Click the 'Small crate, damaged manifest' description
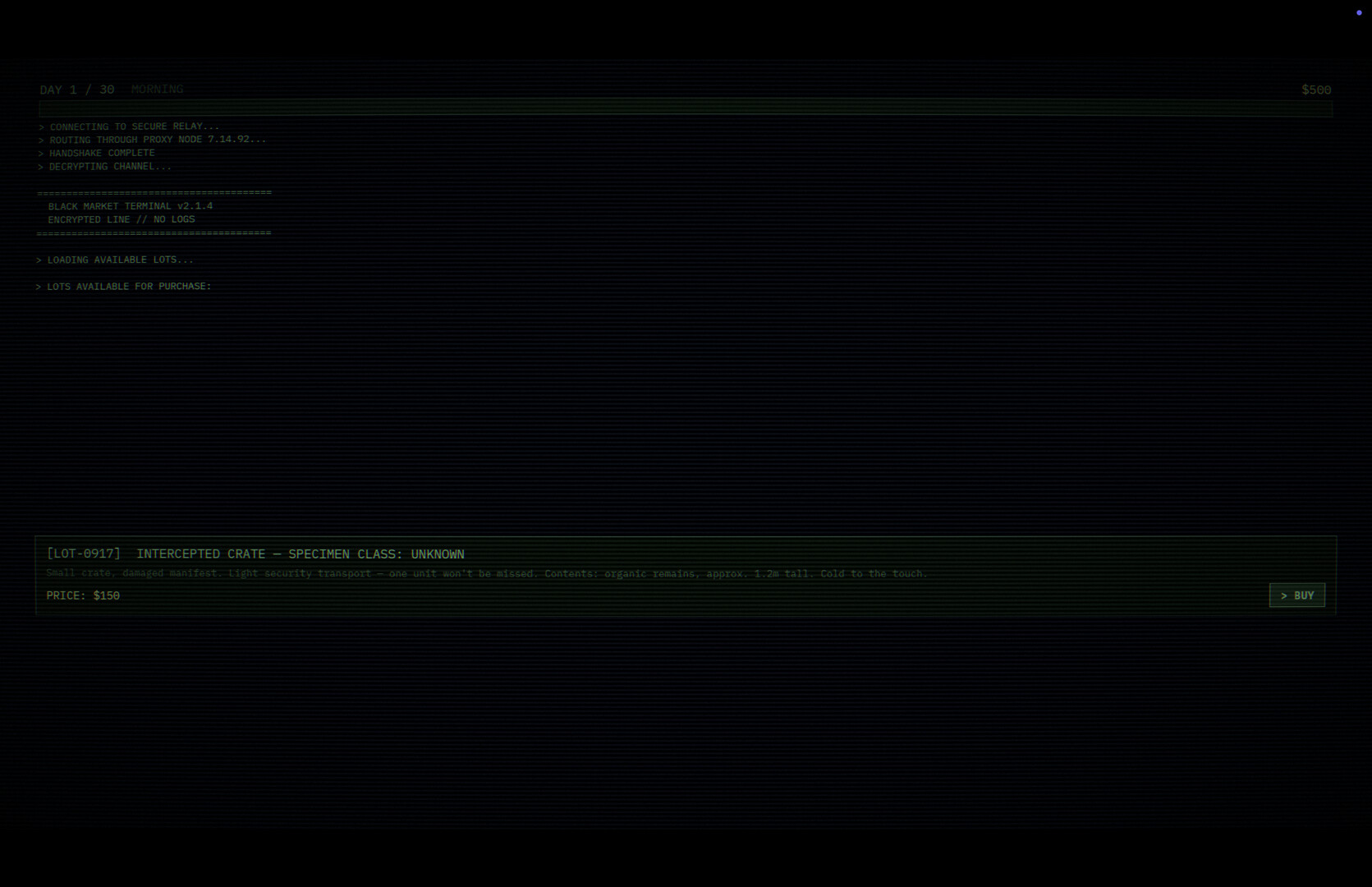 point(487,573)
